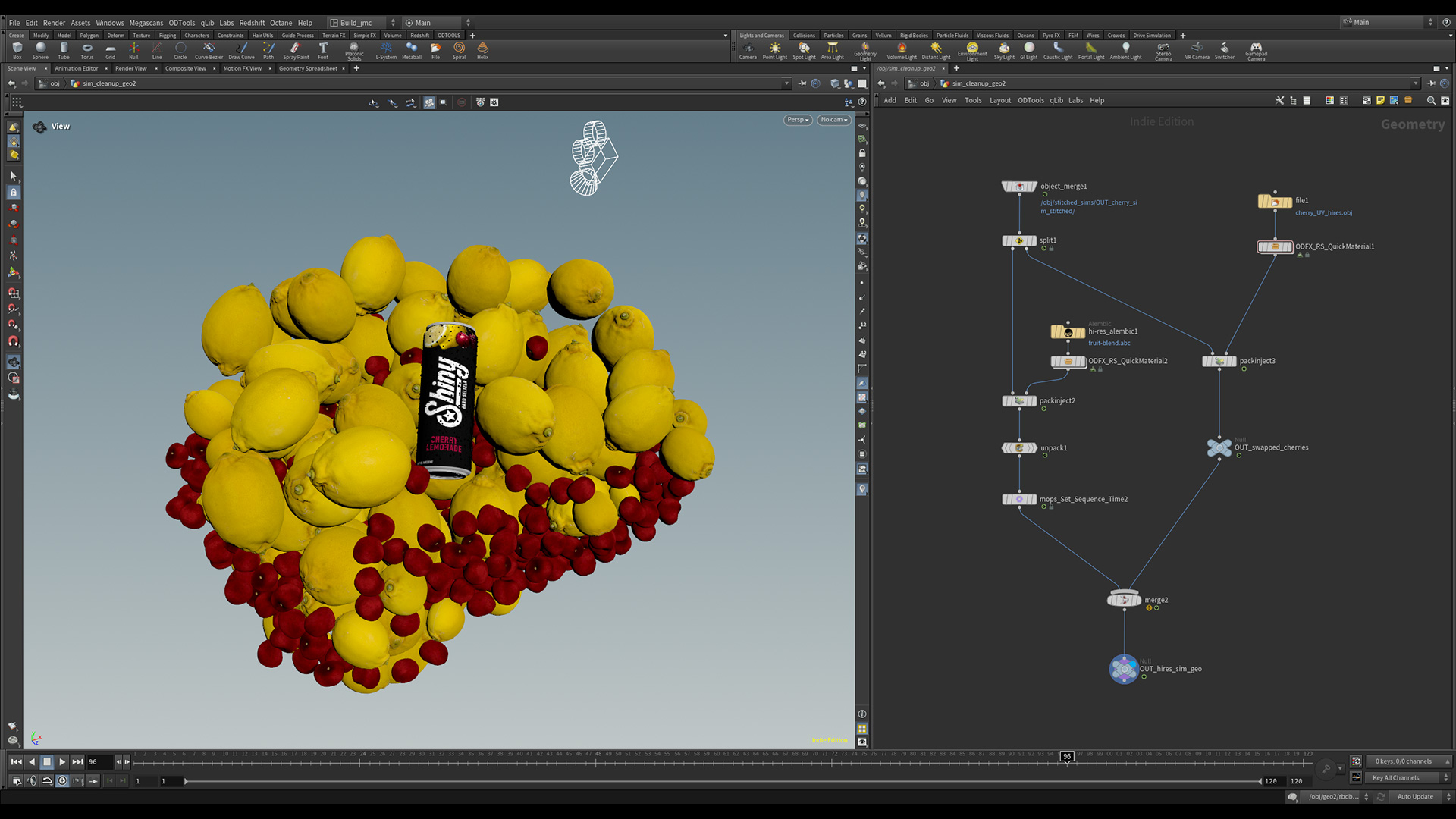Click the merge2 node icon
The height and width of the screenshot is (819, 1456).
(1124, 600)
